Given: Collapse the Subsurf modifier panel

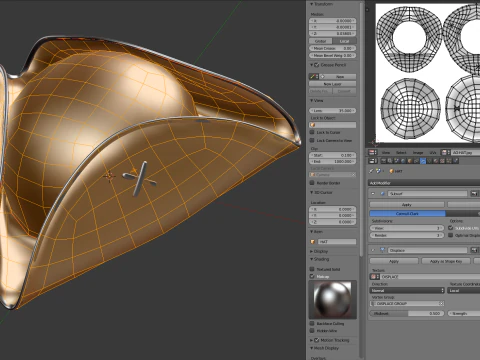Looking at the screenshot, I should pos(373,193).
